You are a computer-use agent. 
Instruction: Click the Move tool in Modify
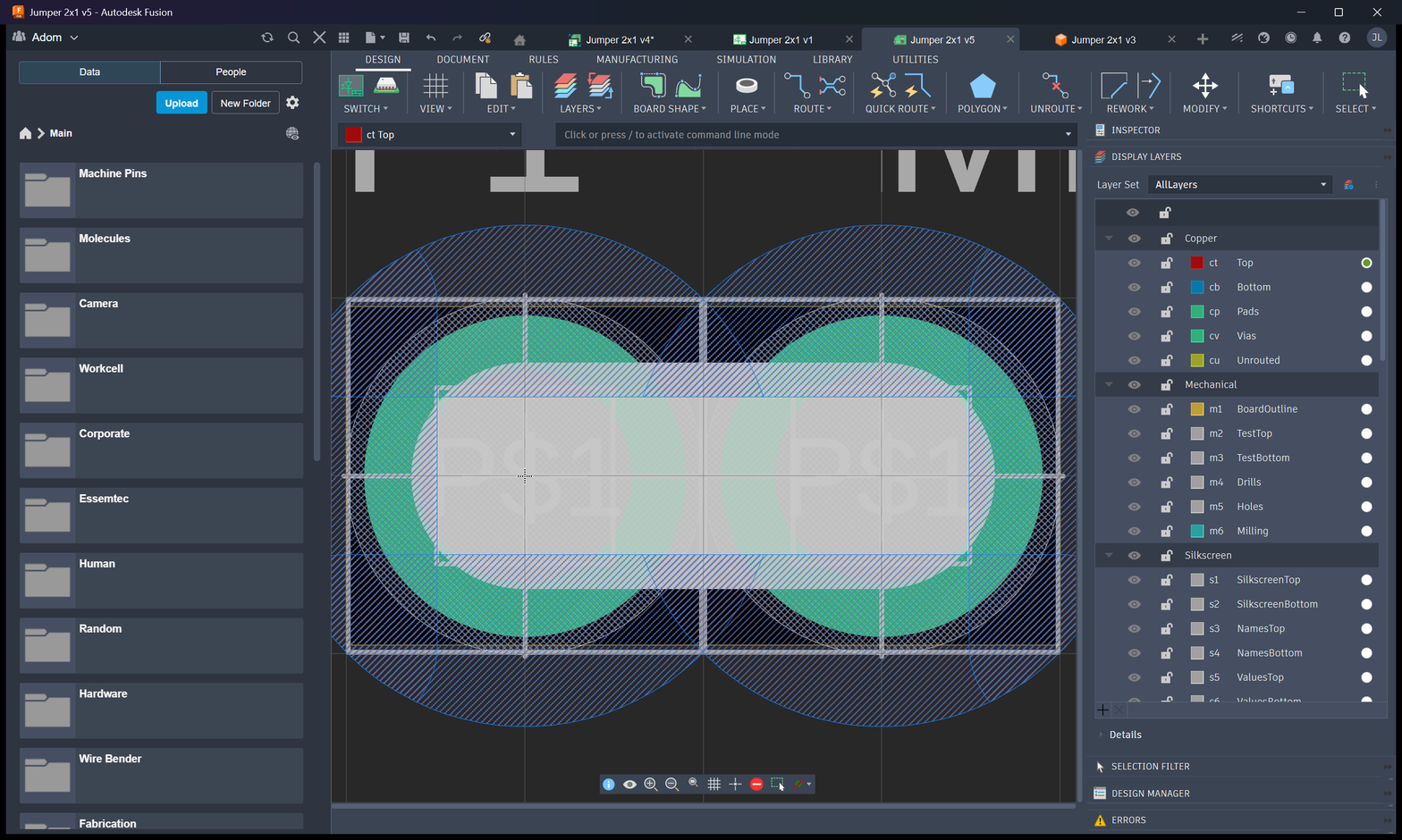[x=1204, y=87]
